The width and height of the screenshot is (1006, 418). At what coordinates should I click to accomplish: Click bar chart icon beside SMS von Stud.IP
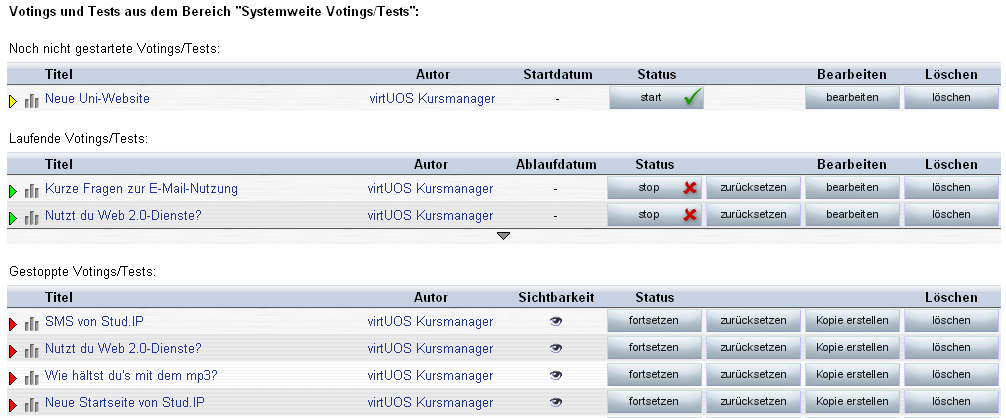pos(31,324)
